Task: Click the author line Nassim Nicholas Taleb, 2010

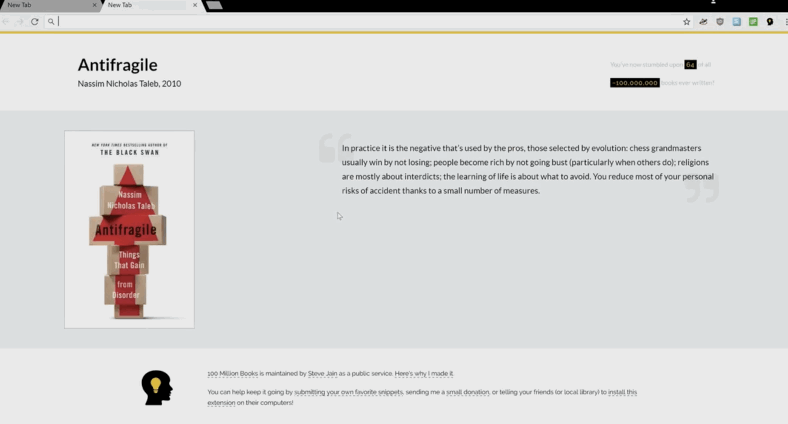Action: tap(129, 83)
